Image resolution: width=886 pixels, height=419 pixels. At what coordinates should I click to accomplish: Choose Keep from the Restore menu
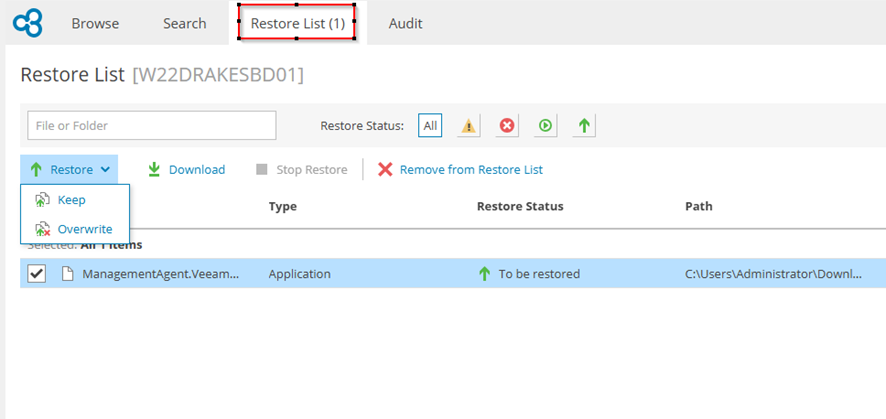click(x=71, y=200)
